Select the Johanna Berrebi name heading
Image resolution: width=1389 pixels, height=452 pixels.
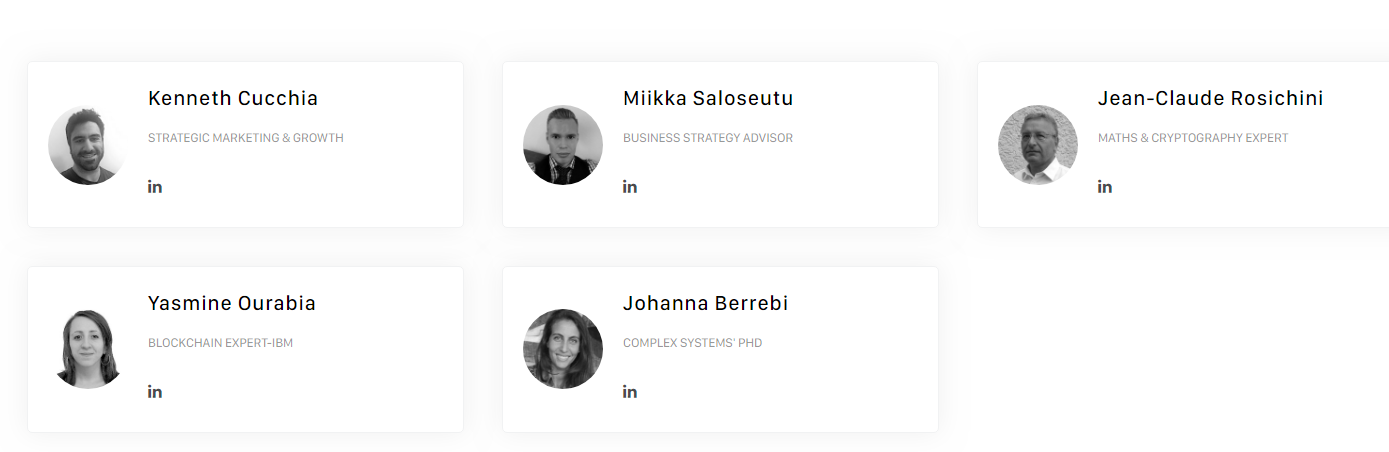coord(705,303)
